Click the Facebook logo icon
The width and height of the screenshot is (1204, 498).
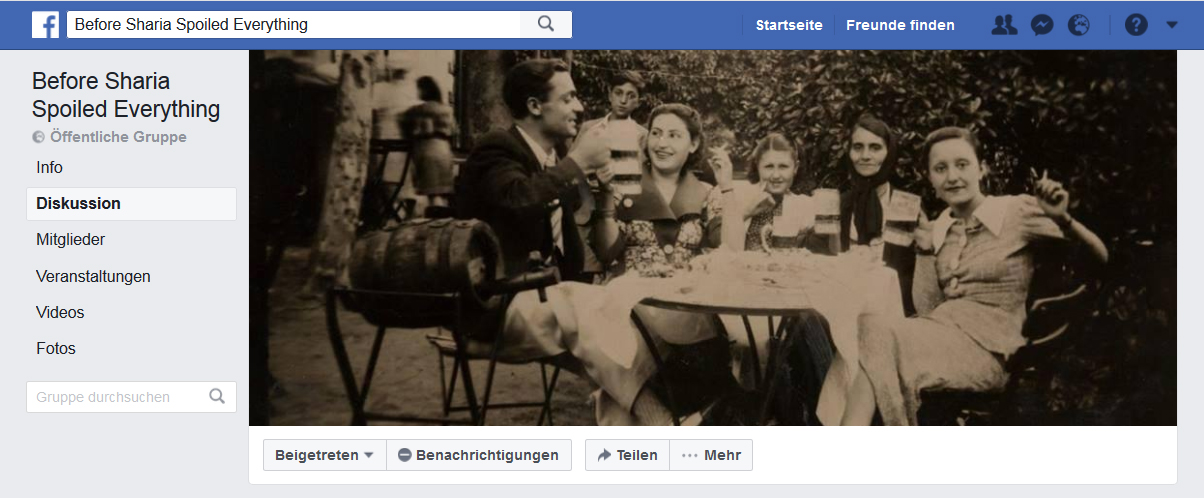point(45,24)
